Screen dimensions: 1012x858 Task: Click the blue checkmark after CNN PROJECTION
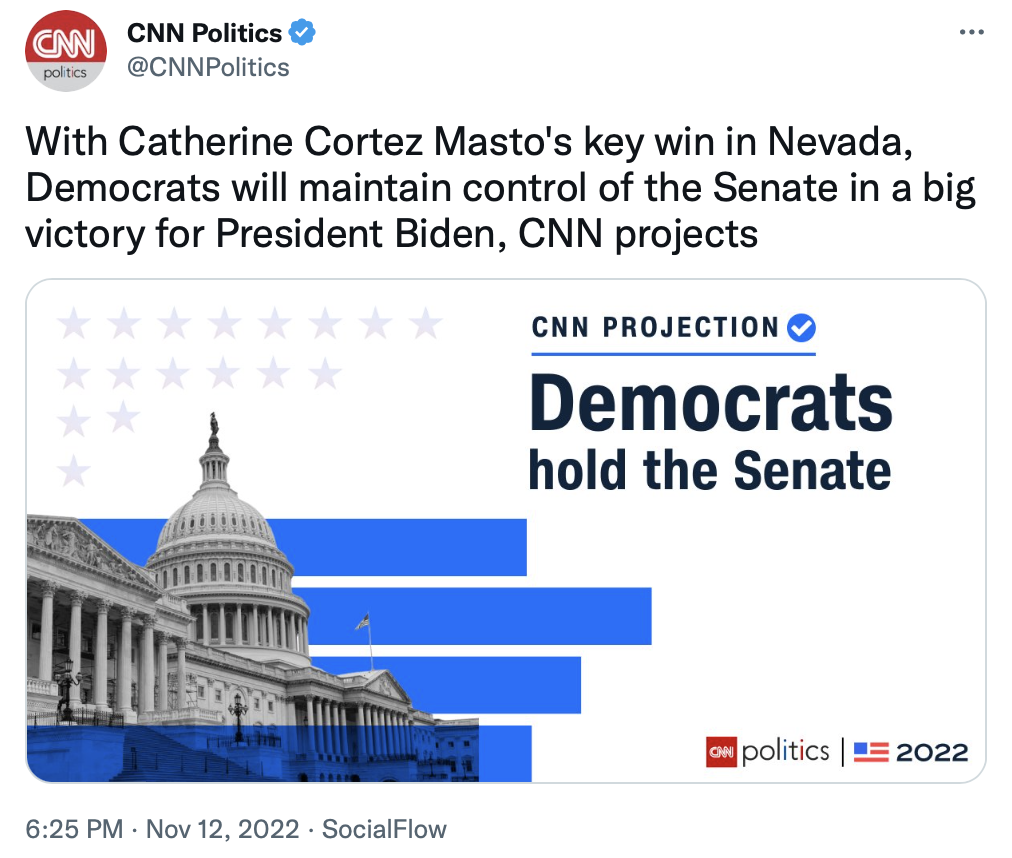click(x=801, y=327)
